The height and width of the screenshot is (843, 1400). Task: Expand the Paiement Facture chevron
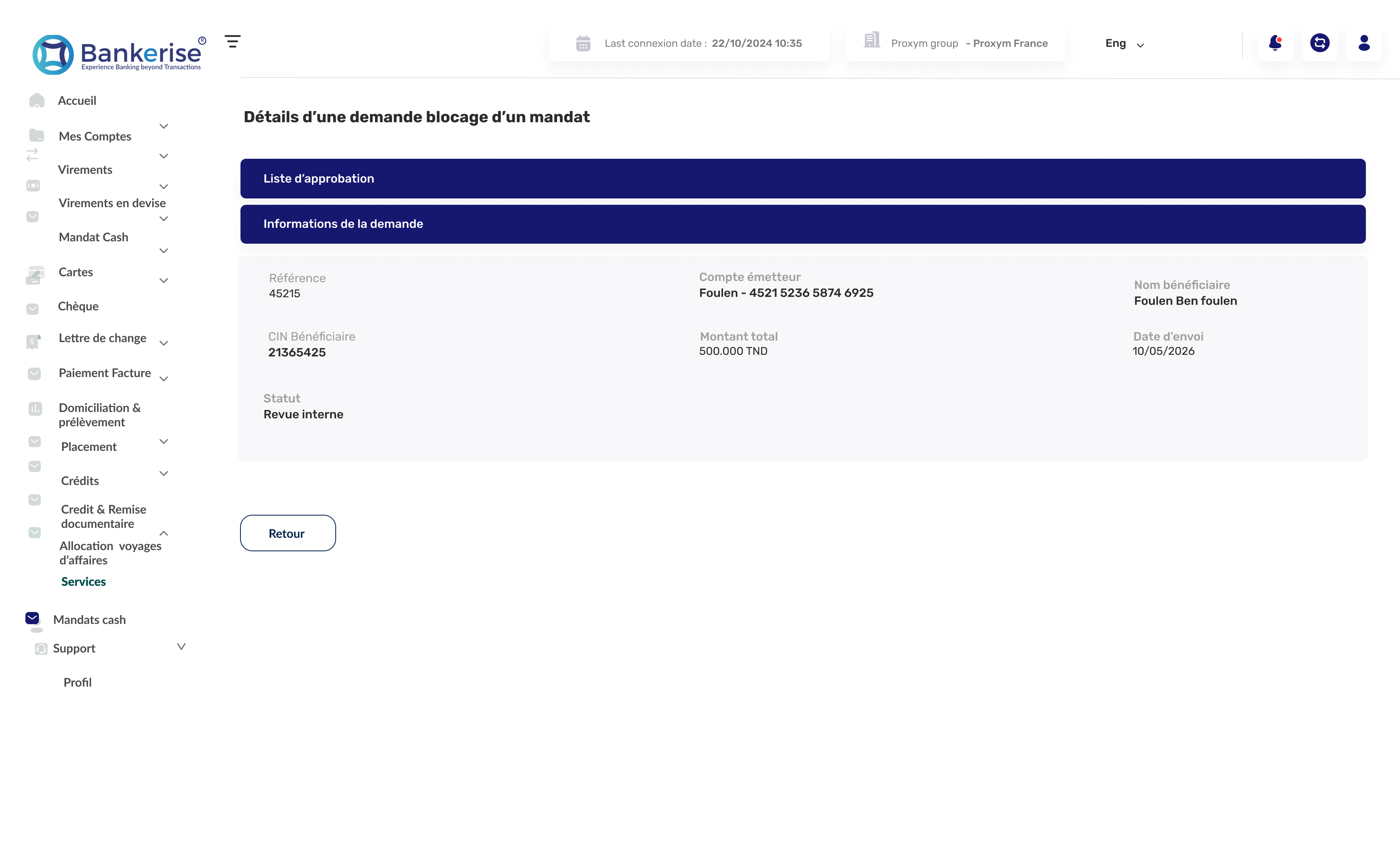pos(163,379)
